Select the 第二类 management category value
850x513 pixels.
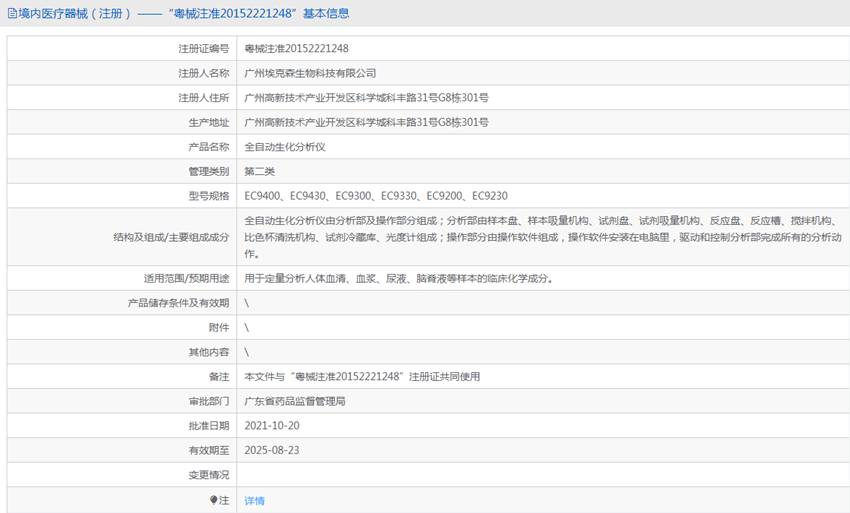[259, 171]
